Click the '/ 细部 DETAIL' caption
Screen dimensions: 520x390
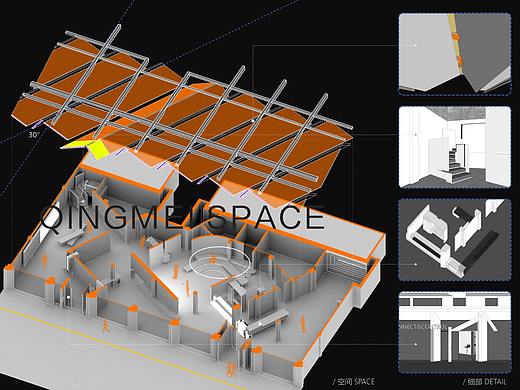click(485, 382)
